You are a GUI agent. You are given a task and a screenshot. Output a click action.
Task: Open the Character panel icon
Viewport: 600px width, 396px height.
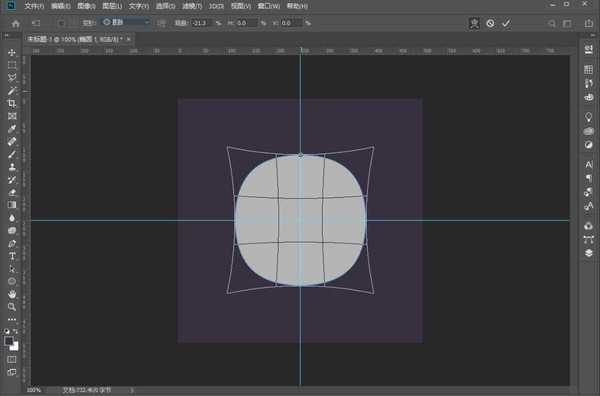pos(589,165)
